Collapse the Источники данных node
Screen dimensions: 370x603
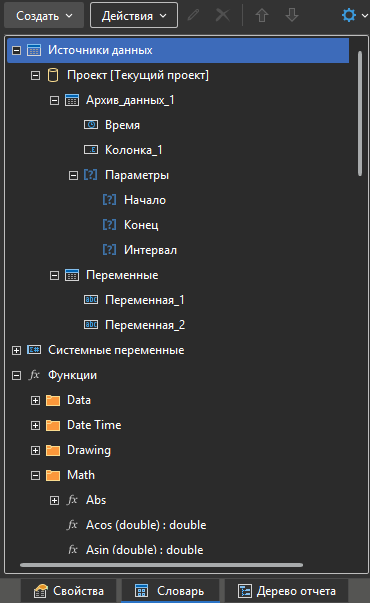coord(17,50)
